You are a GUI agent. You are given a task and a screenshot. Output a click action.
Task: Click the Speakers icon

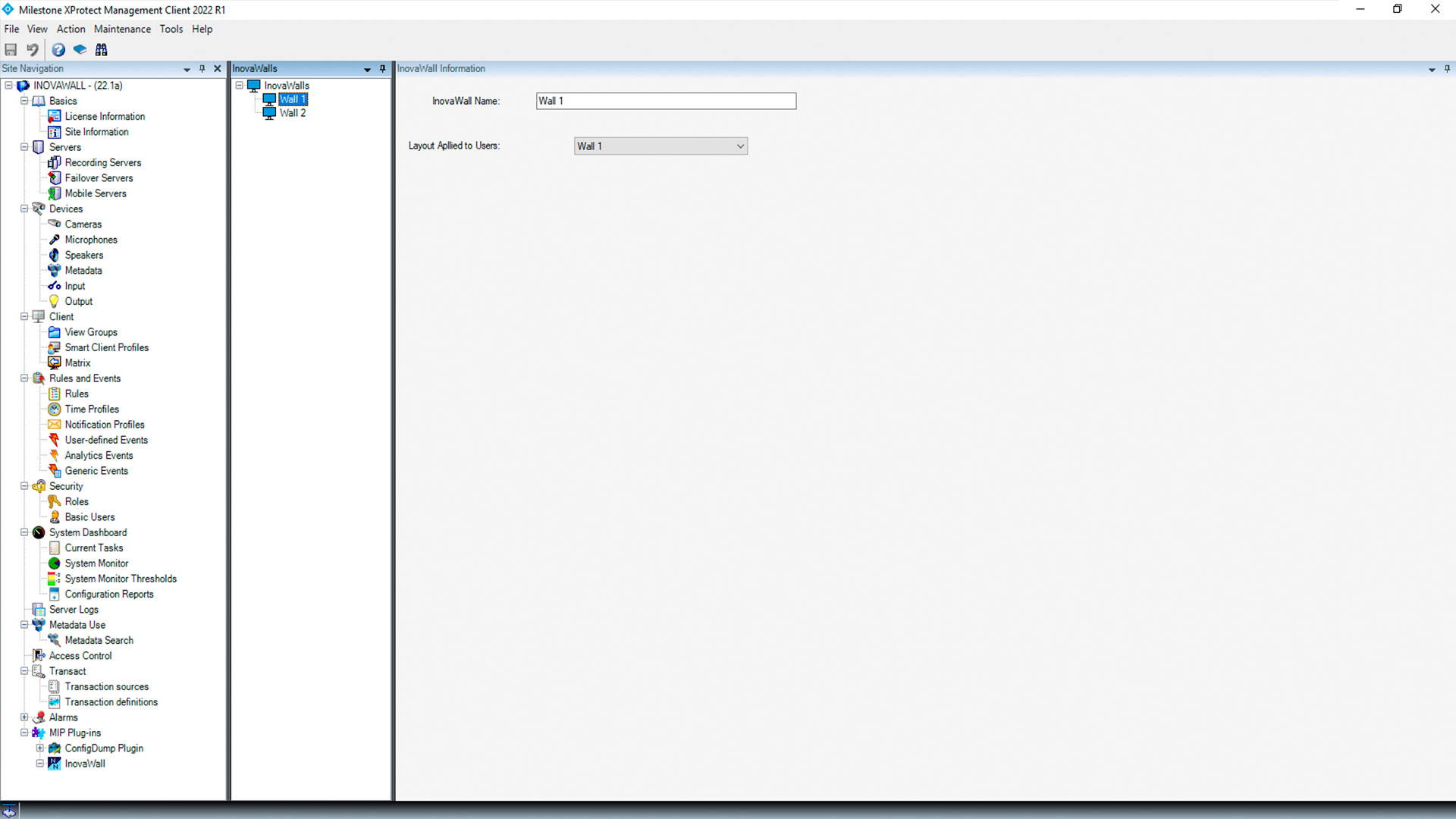pos(55,255)
